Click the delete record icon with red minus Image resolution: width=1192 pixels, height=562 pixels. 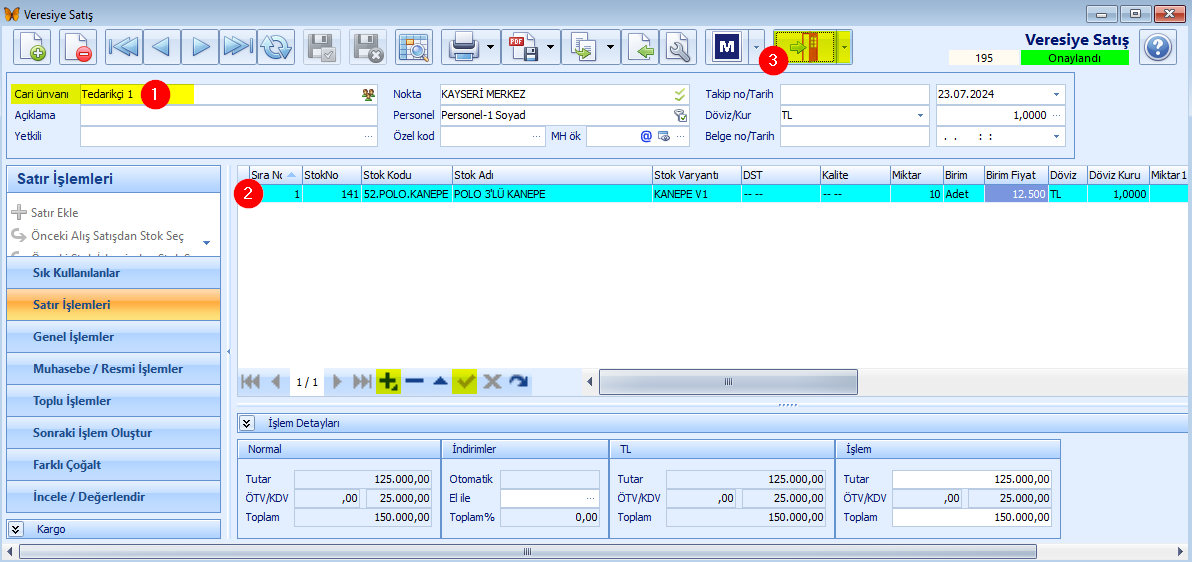[x=77, y=47]
